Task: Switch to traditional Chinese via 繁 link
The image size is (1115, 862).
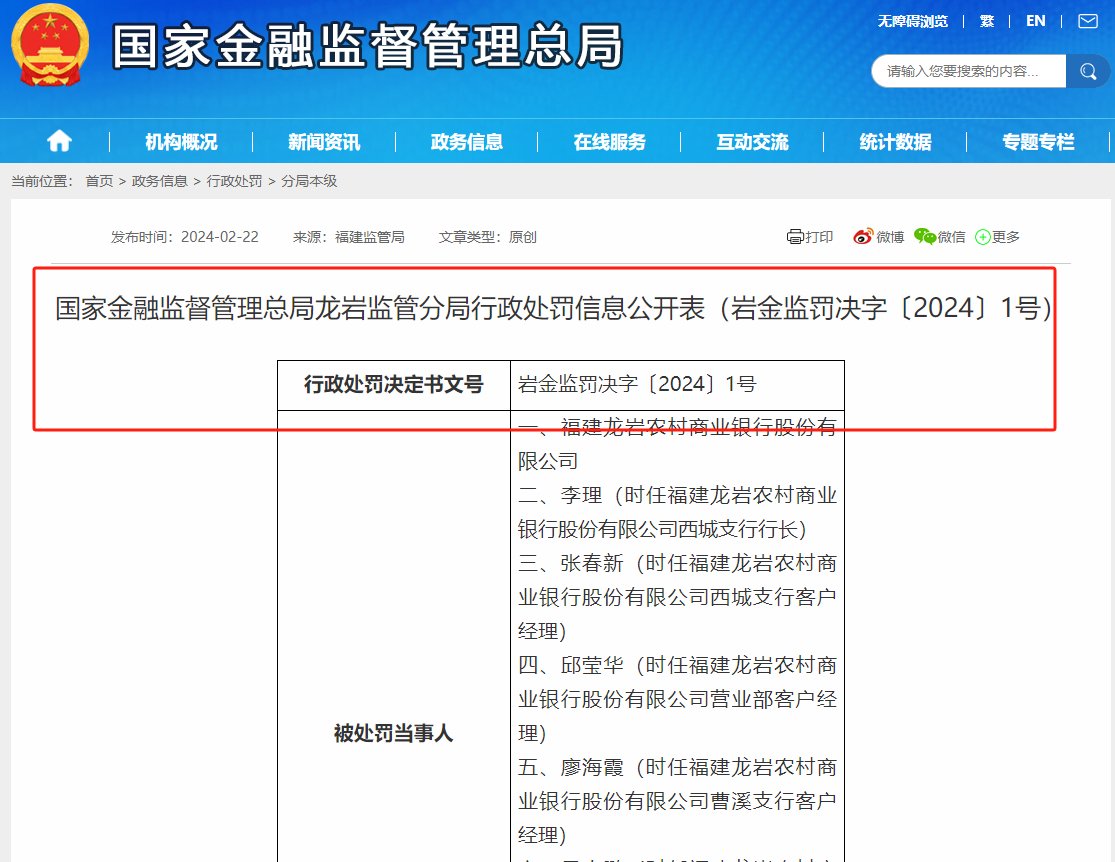Action: pos(987,20)
